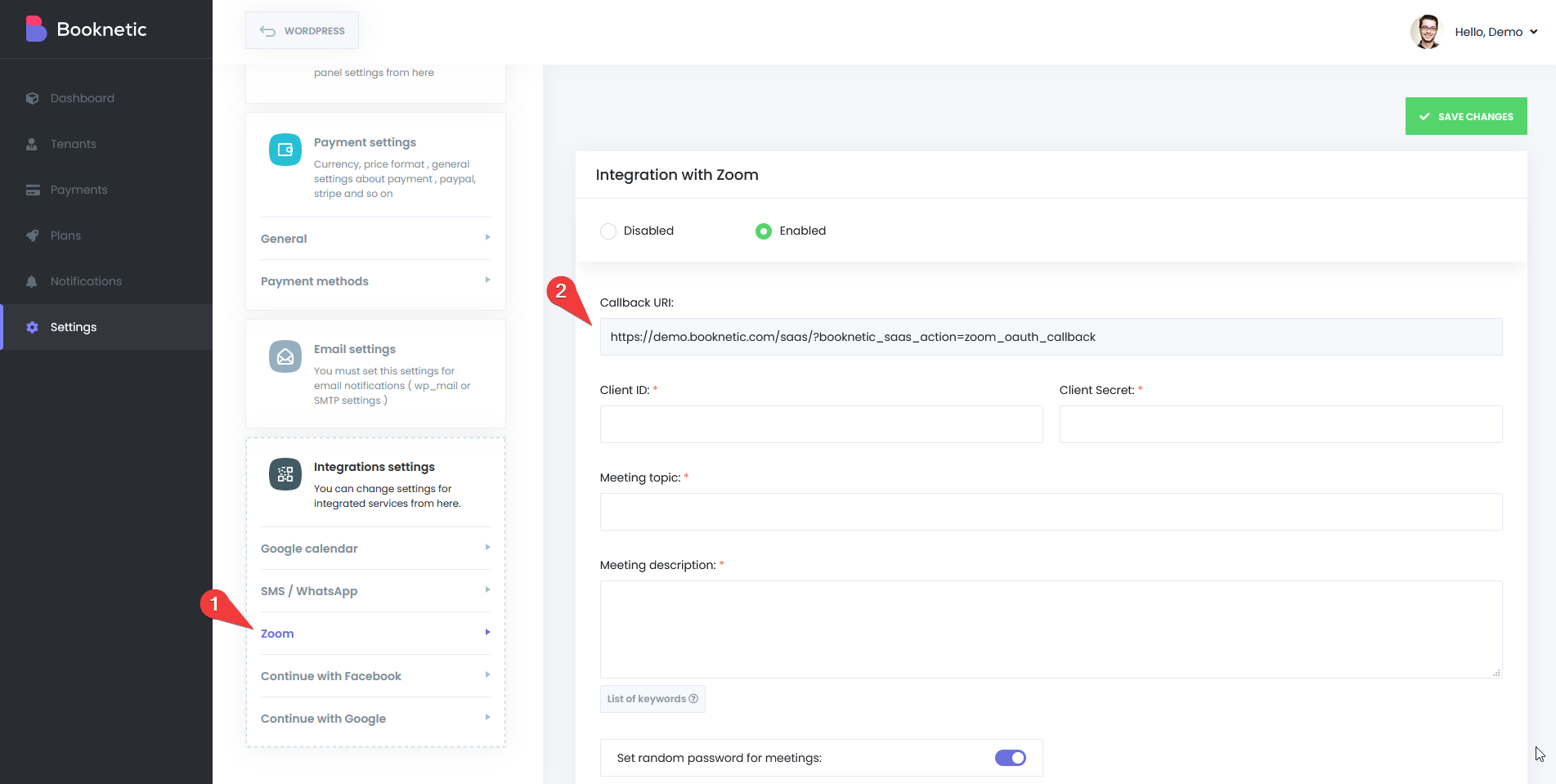Viewport: 1556px width, 784px height.
Task: Click the WORDPRESS back button
Action: (302, 31)
